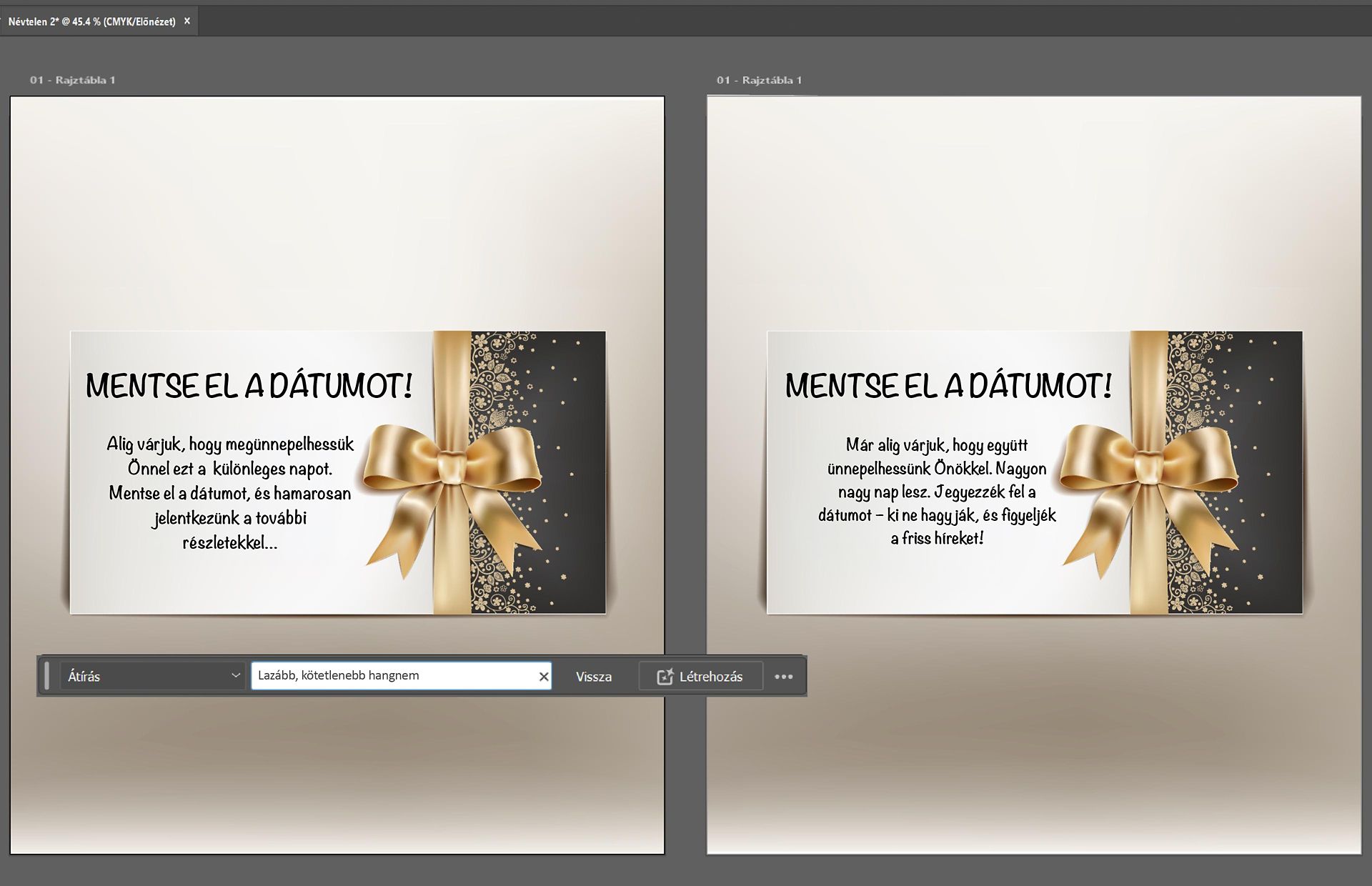The image size is (1372, 886).
Task: Click the Vissza button
Action: pos(594,677)
